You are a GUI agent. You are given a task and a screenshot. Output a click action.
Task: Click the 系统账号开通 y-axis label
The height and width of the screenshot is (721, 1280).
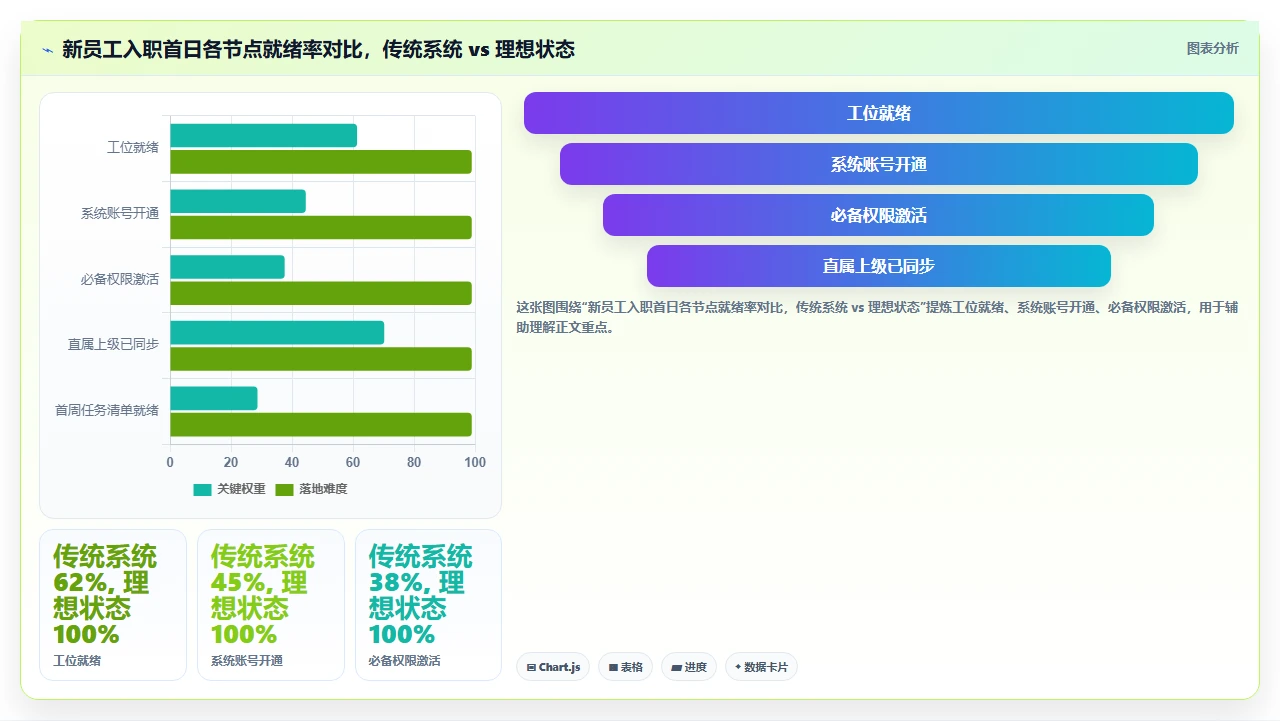click(120, 214)
